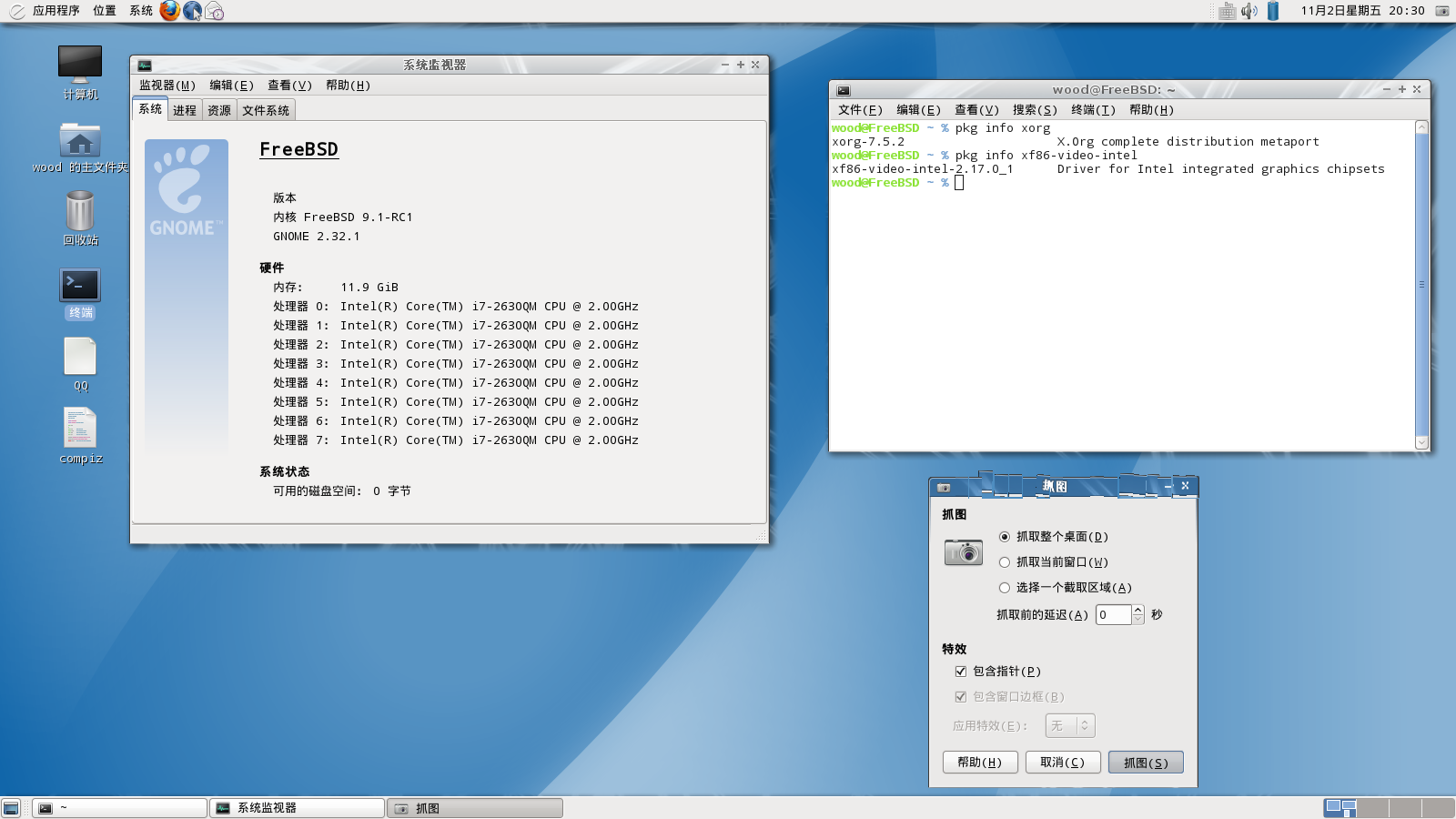1456x819 pixels.
Task: Click the System Monitor title bar icon
Action: point(145,66)
